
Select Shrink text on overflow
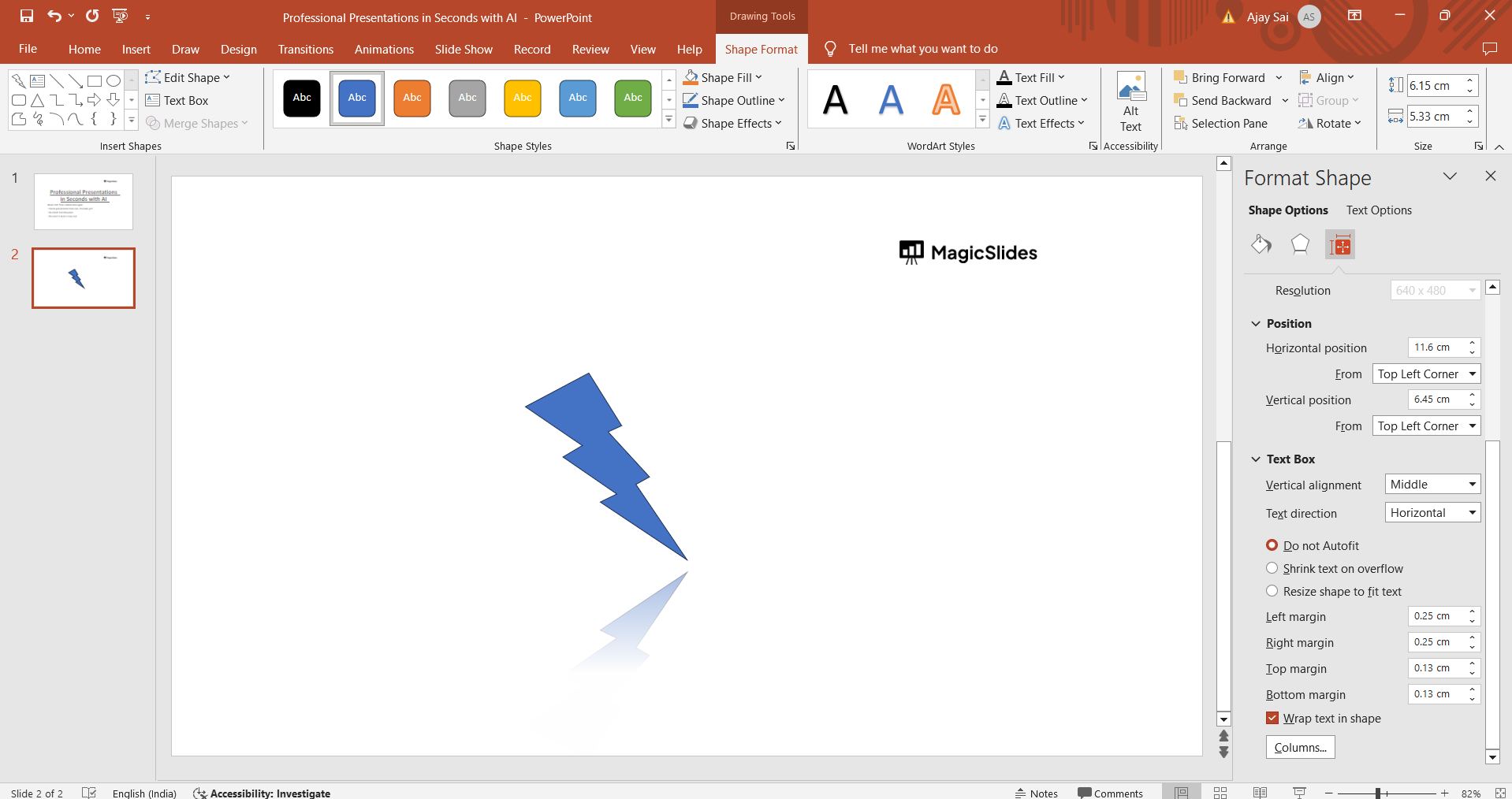(1335, 568)
